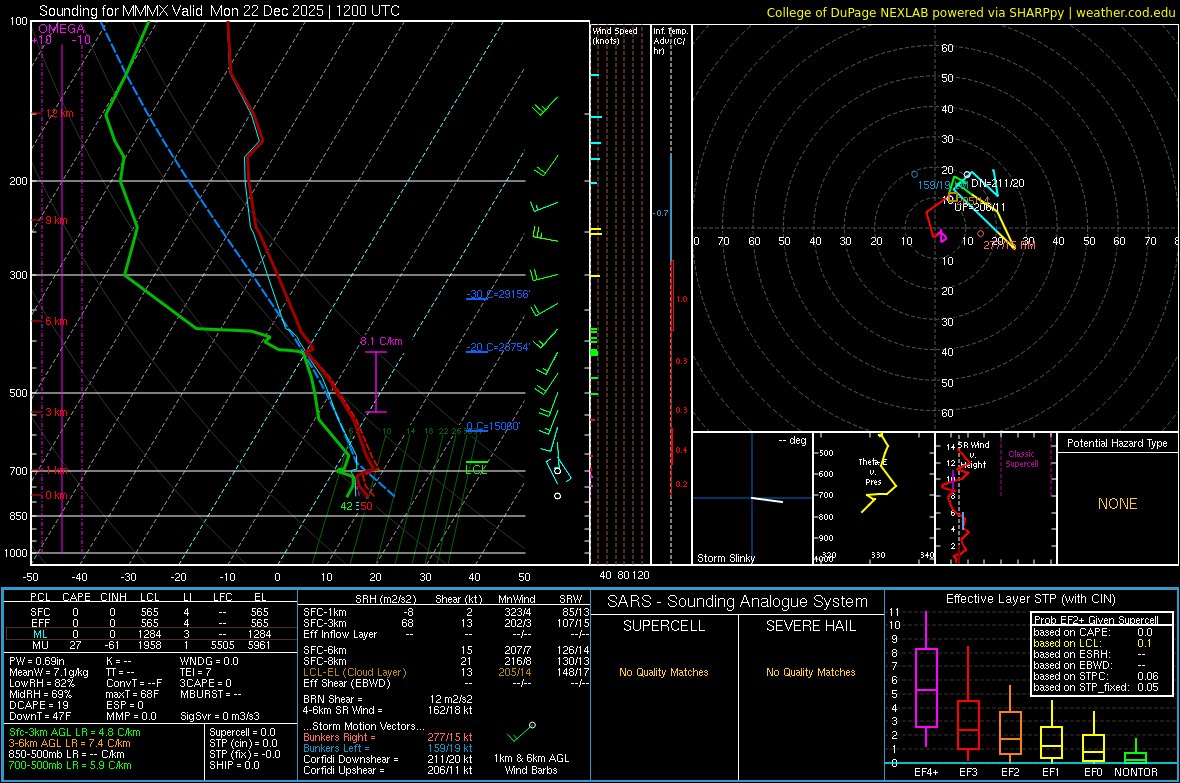Viewport: 1180px width, 783px height.
Task: Click the red 'Bunkers Right' storm motion row
Action: (x=388, y=738)
